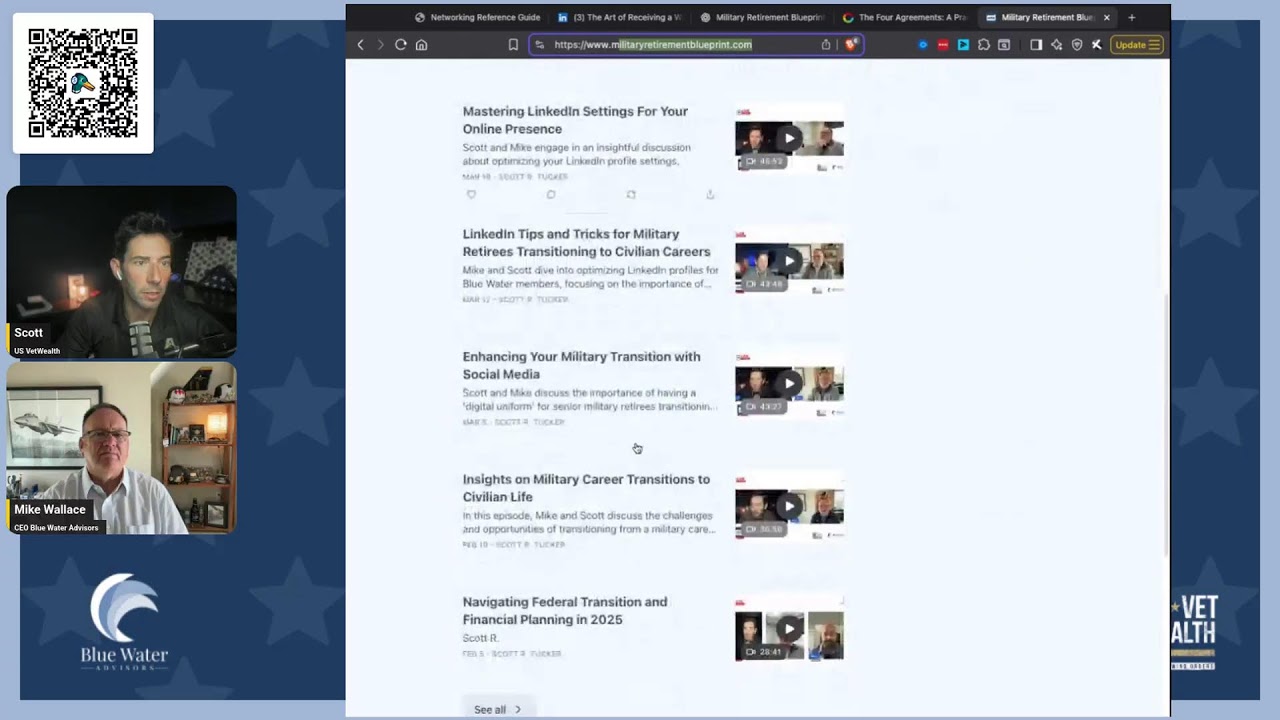Image resolution: width=1280 pixels, height=720 pixels.
Task: Open Enhancing Your Military Transition with Social Media
Action: [581, 365]
